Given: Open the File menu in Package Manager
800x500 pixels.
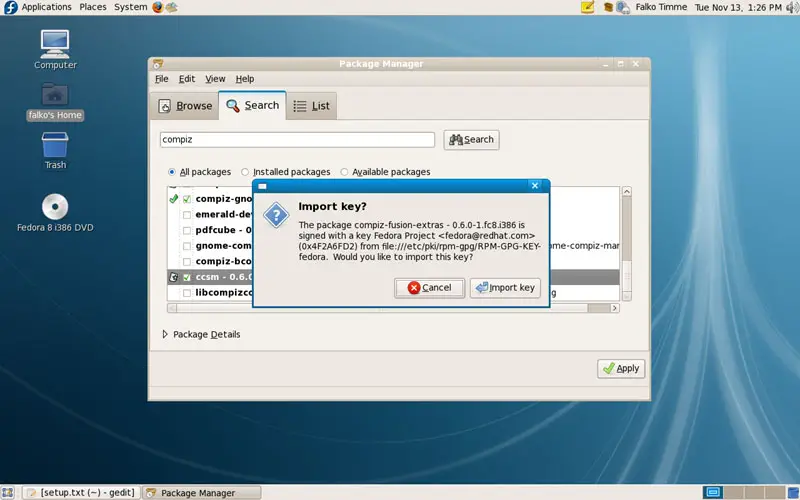Looking at the screenshot, I should (162, 79).
